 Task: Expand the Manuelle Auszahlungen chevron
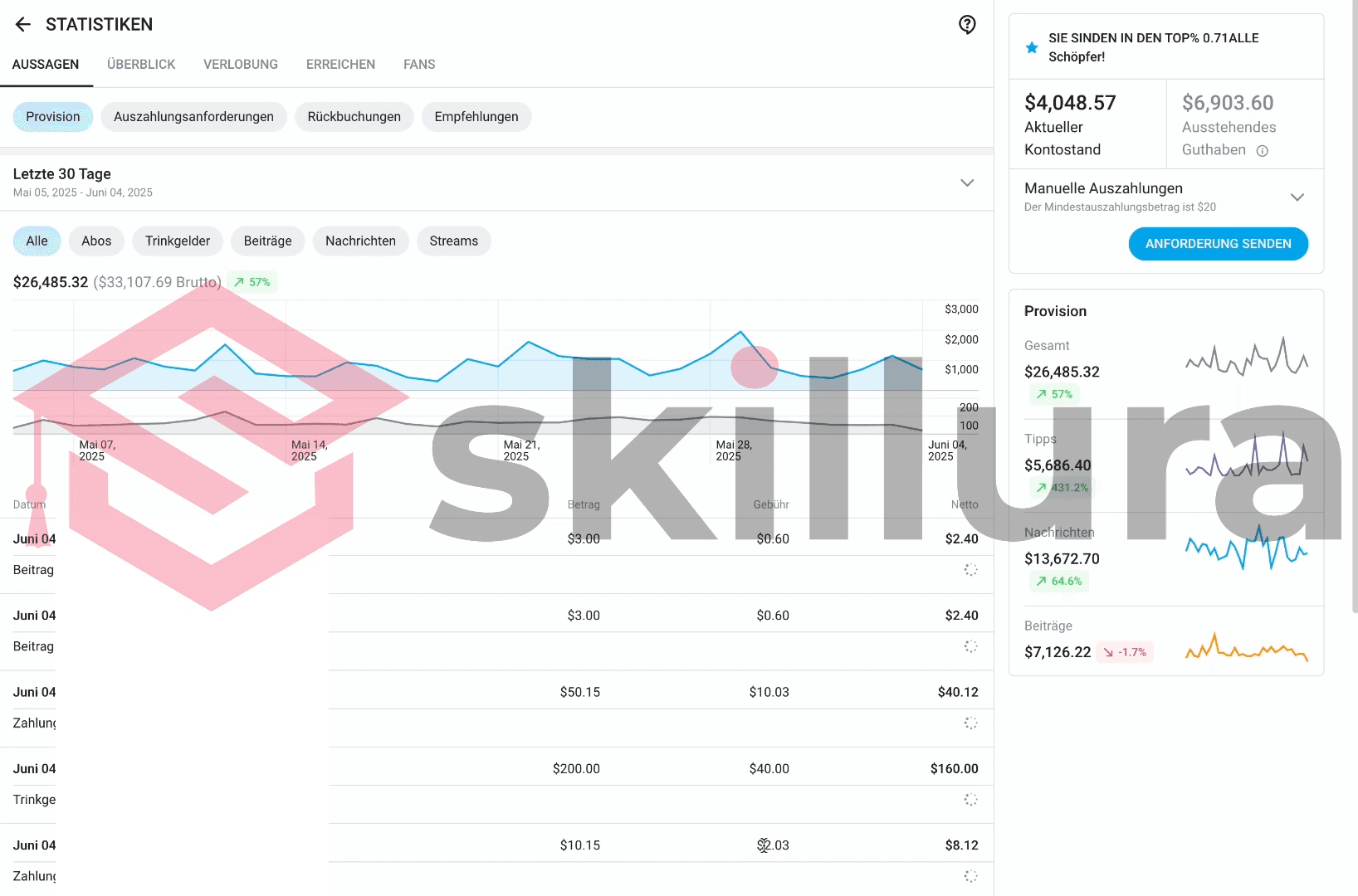pyautogui.click(x=1297, y=197)
